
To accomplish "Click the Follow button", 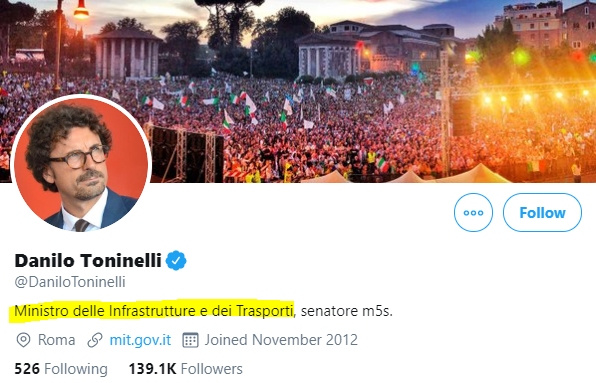I will coord(542,212).
